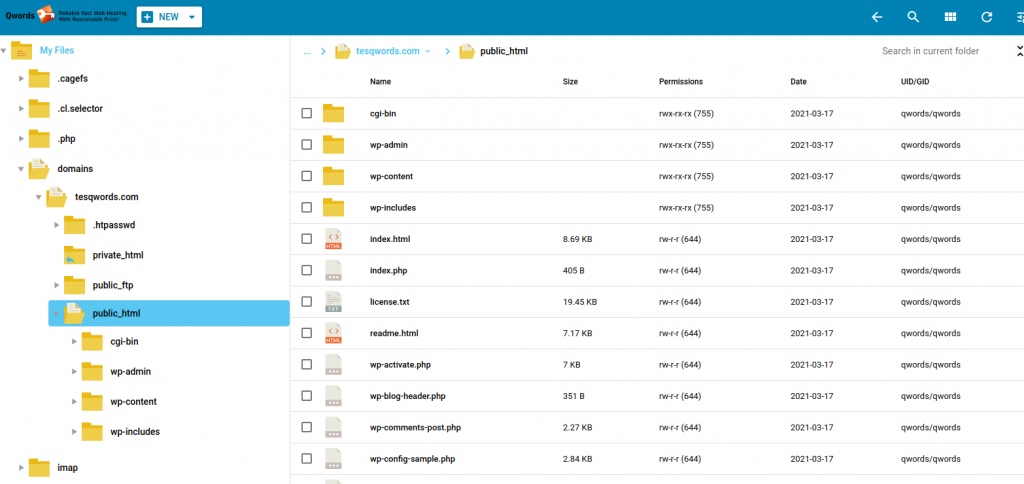Select public_html in the folder tree
The width and height of the screenshot is (1024, 484).
(x=169, y=314)
